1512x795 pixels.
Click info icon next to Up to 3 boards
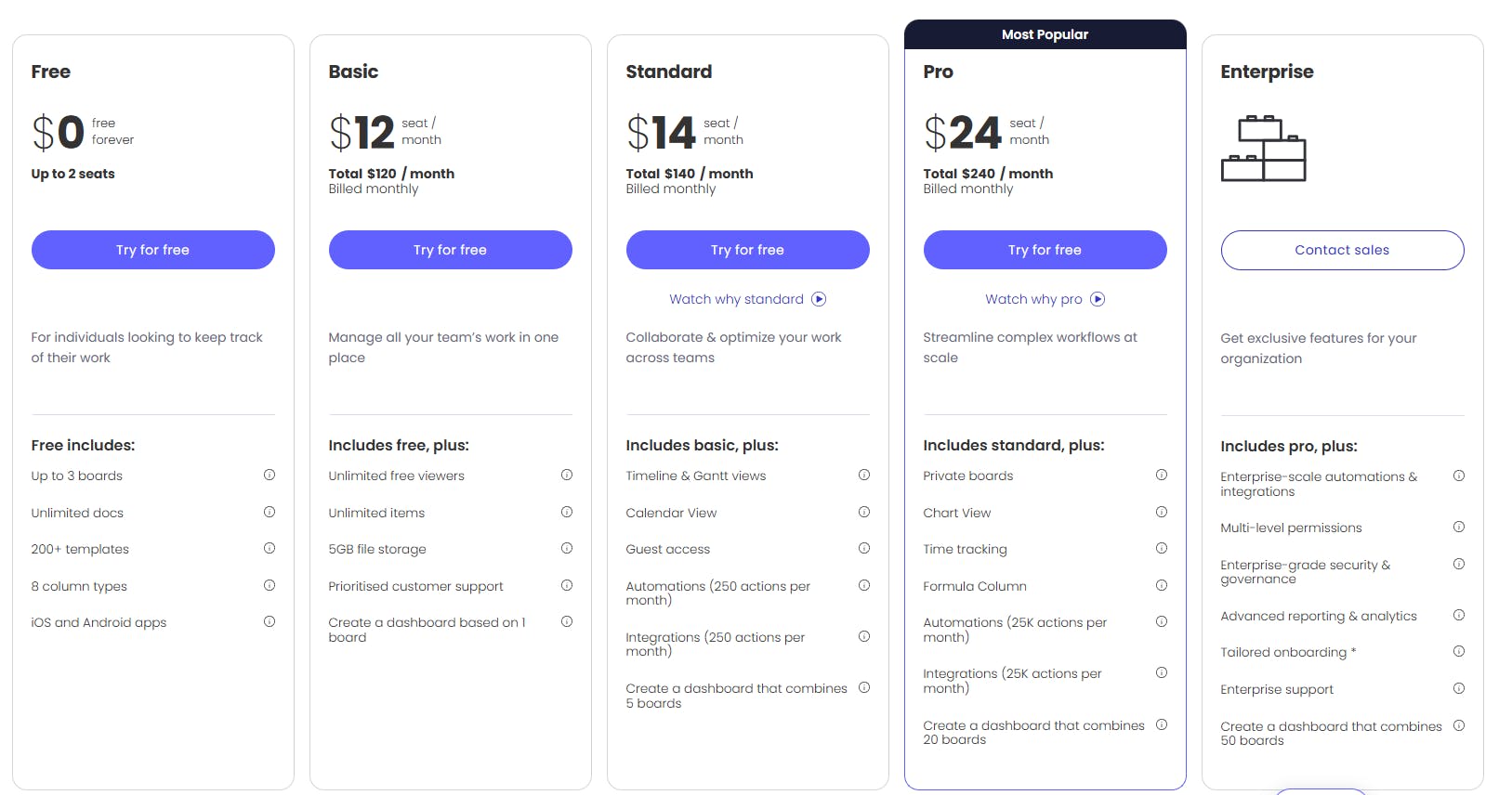pyautogui.click(x=270, y=475)
